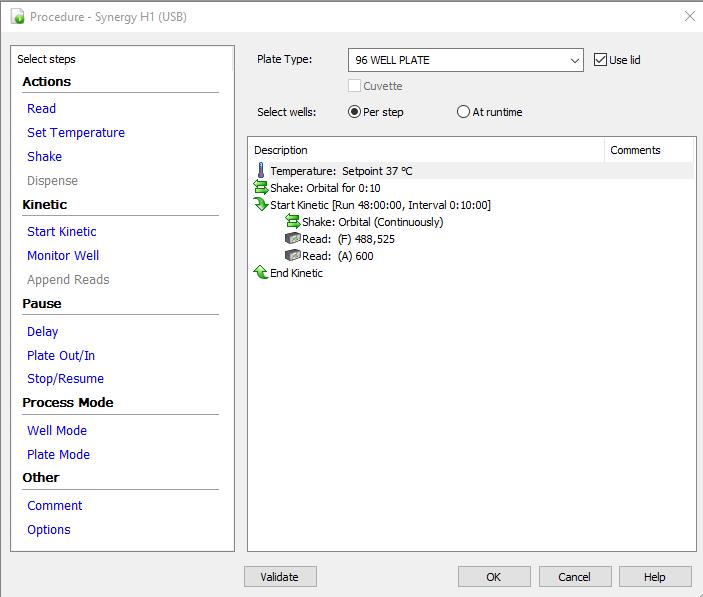Screen dimensions: 703x597
Task: Open the procedure Options link
Action: (x=48, y=530)
